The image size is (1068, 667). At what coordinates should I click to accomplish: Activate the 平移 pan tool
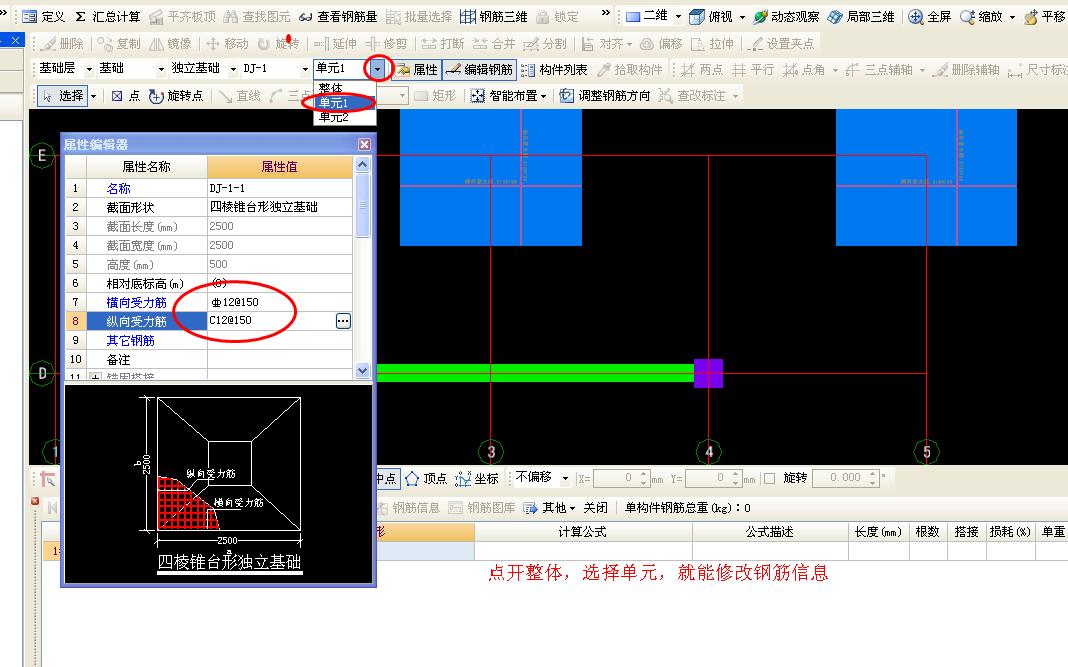tap(1046, 16)
